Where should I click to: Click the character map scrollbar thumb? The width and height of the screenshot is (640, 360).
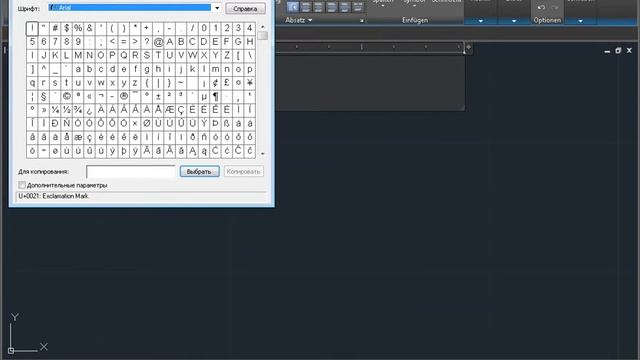pyautogui.click(x=262, y=36)
